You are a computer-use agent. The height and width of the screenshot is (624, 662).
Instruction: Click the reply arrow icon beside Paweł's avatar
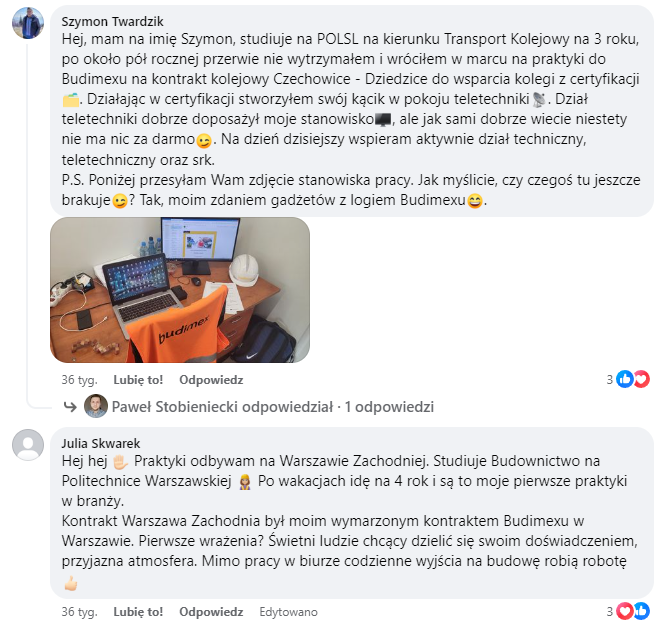click(x=70, y=407)
